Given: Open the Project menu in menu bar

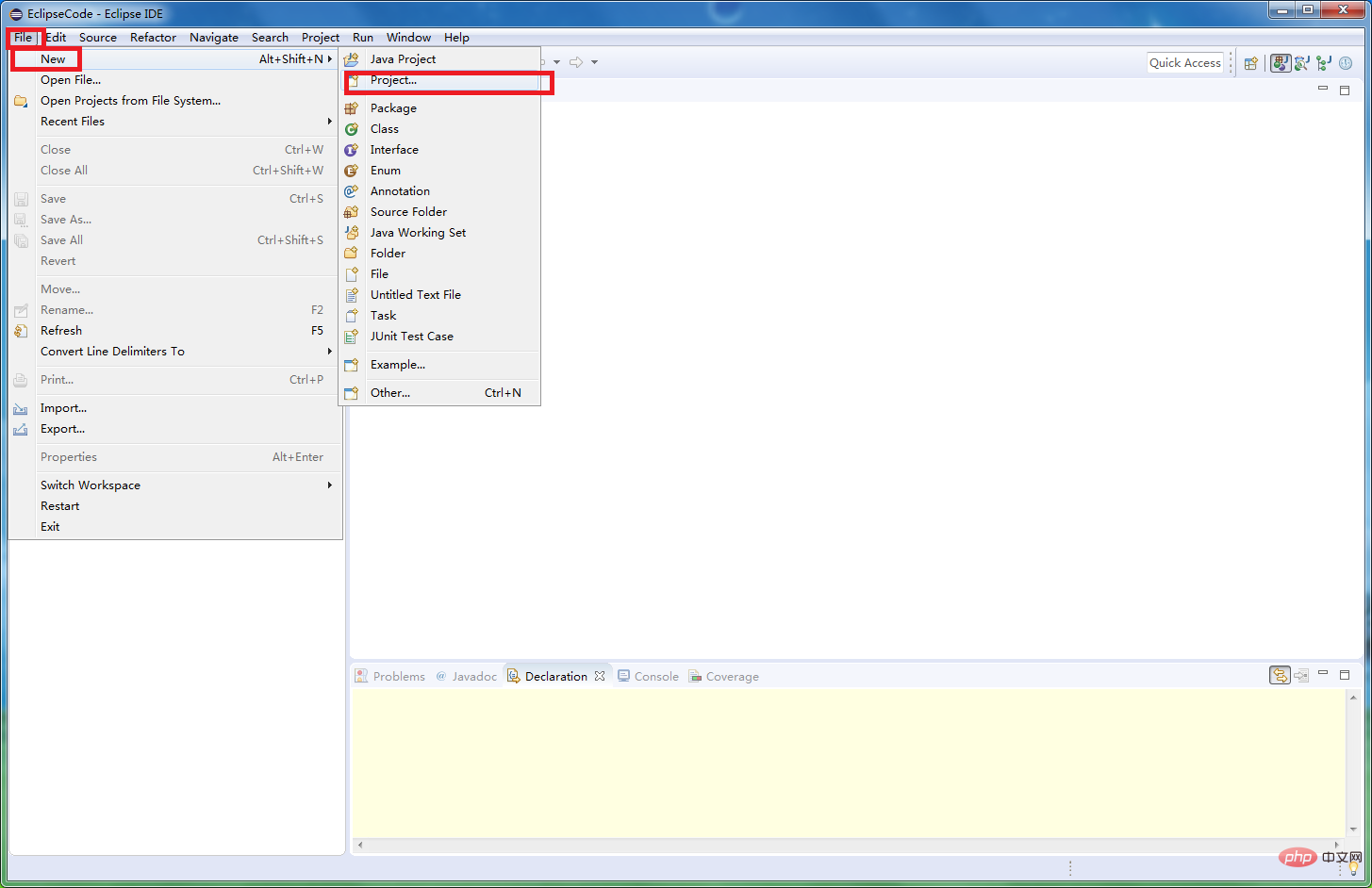Looking at the screenshot, I should pyautogui.click(x=321, y=38).
